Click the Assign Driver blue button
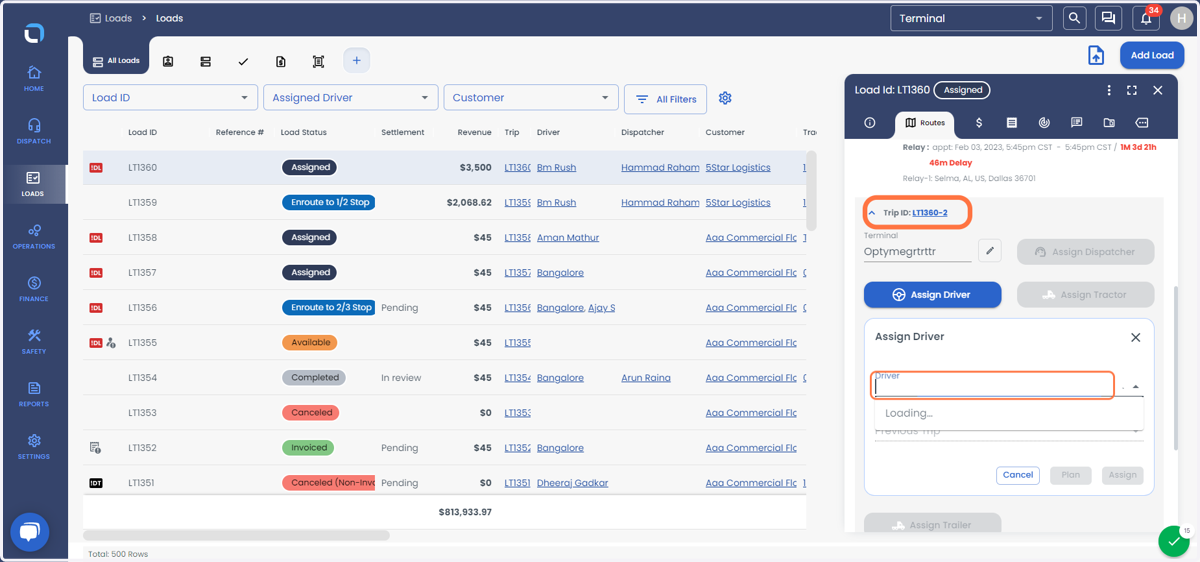The width and height of the screenshot is (1200, 562). coord(932,295)
